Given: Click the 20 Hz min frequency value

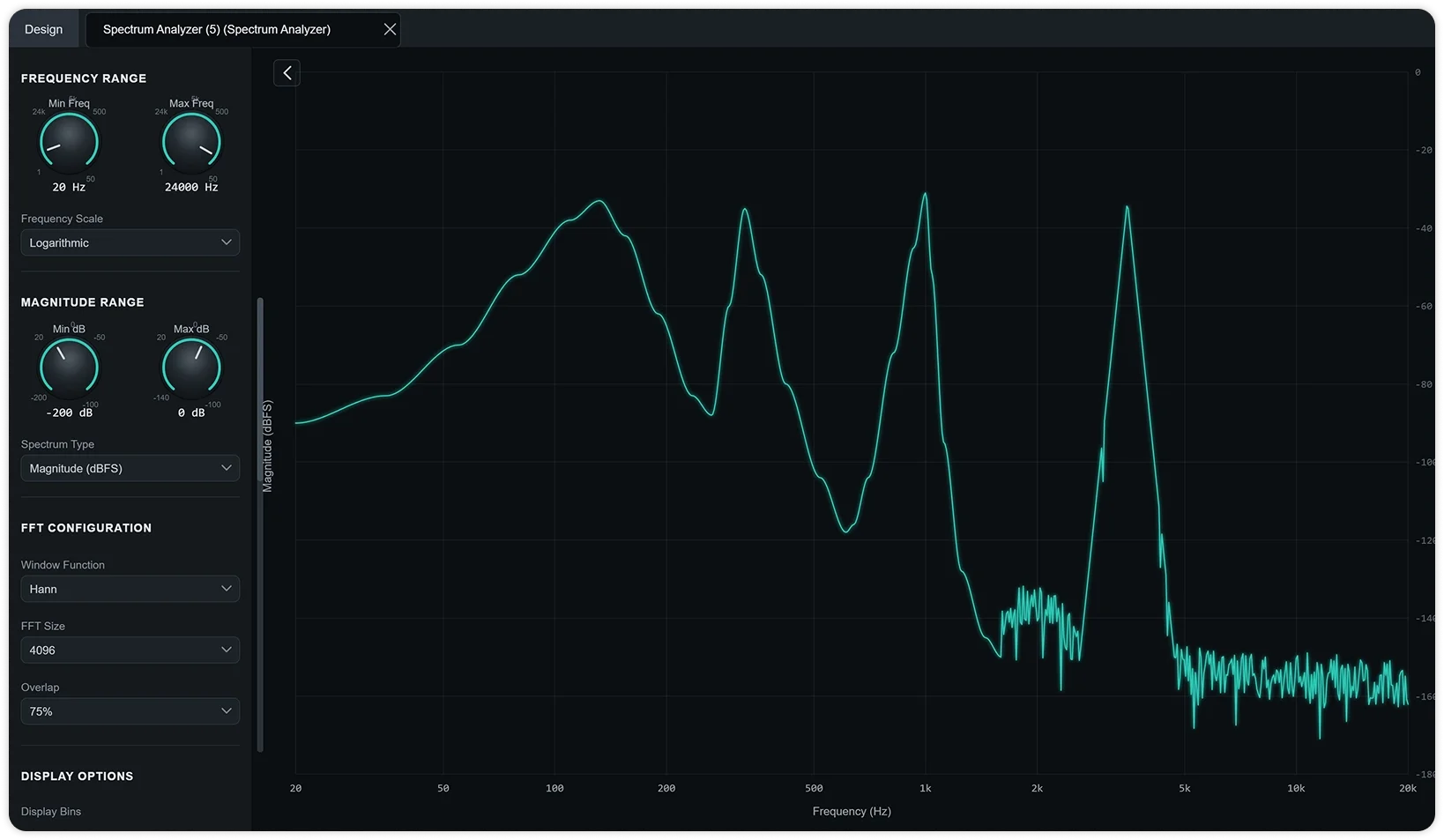Looking at the screenshot, I should coord(69,187).
